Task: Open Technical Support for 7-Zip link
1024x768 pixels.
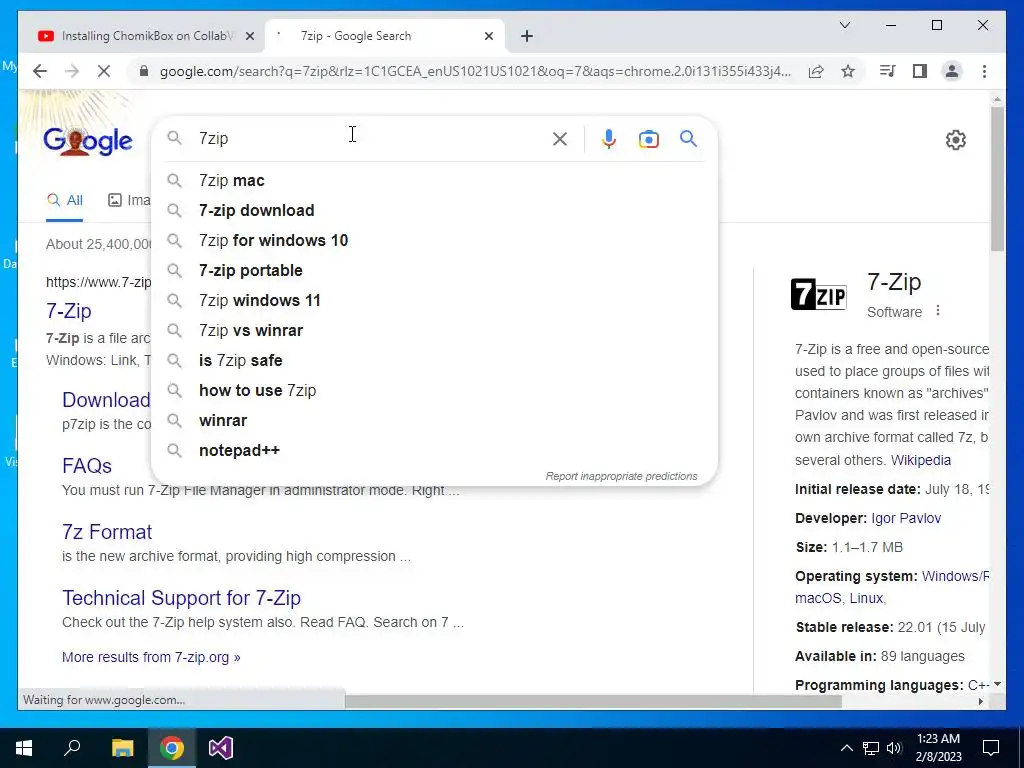Action: pos(182,598)
